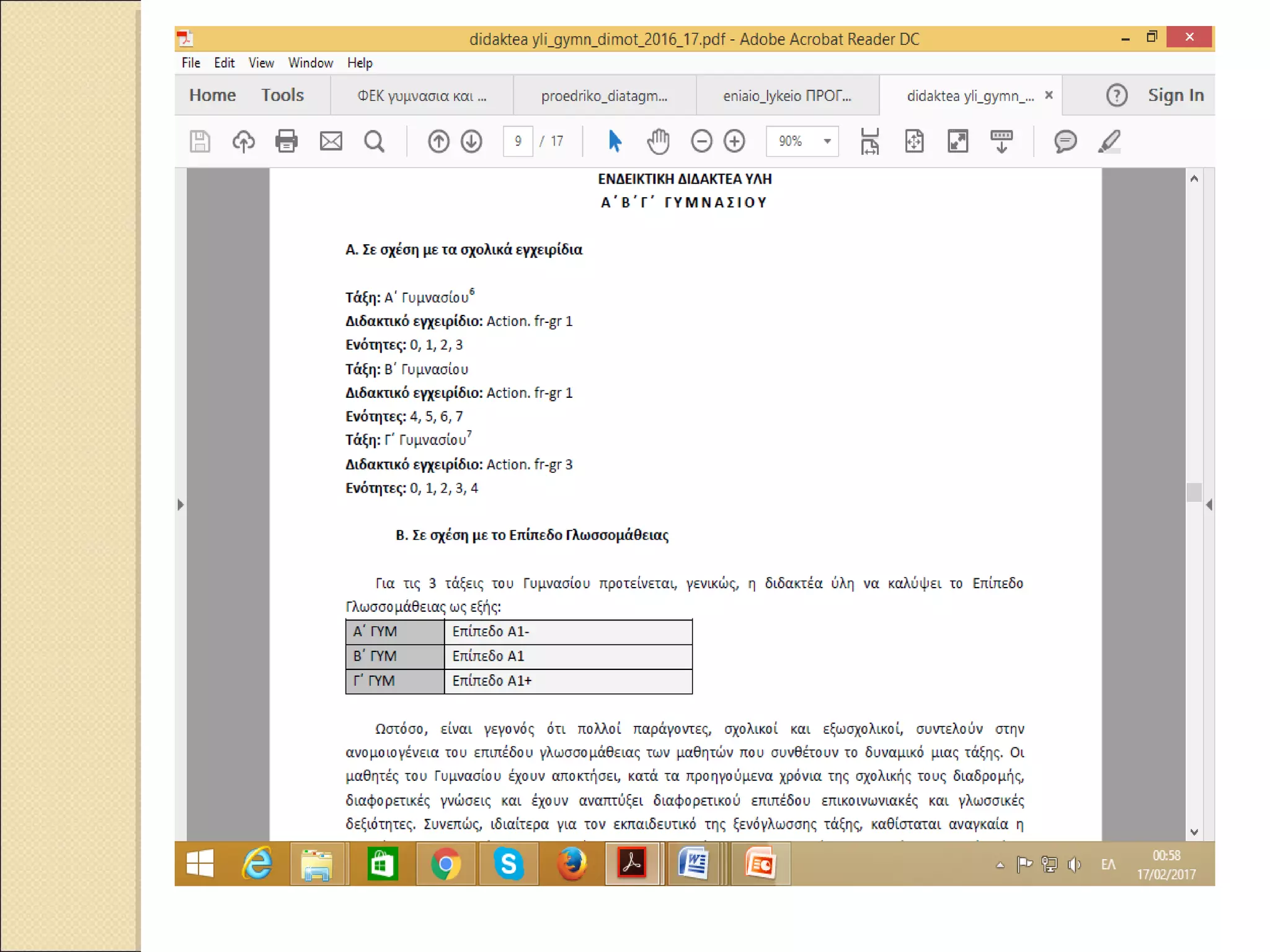Open the 90% zoom level dropdown

click(x=827, y=141)
